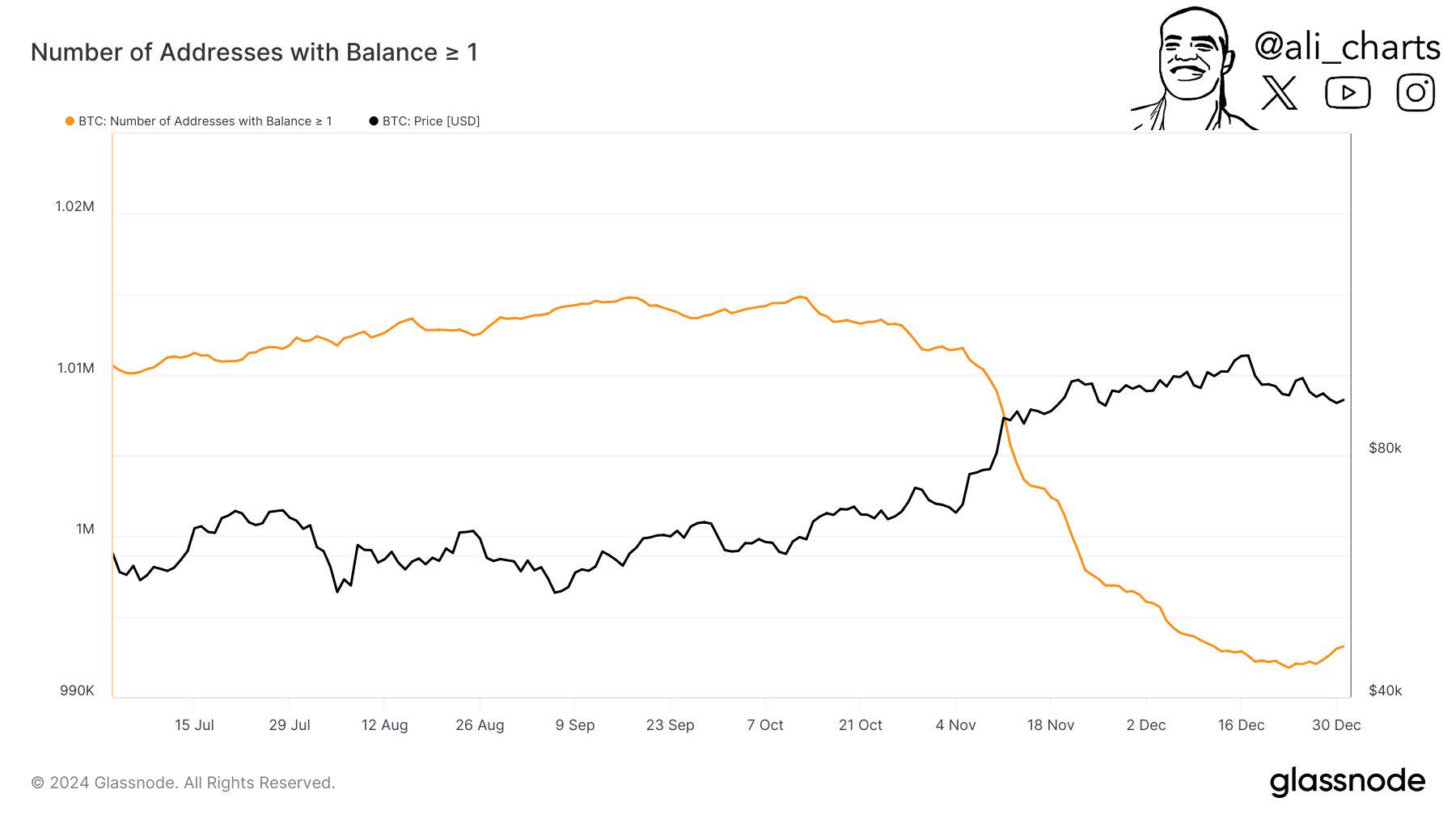Click the chart title text

point(254,53)
